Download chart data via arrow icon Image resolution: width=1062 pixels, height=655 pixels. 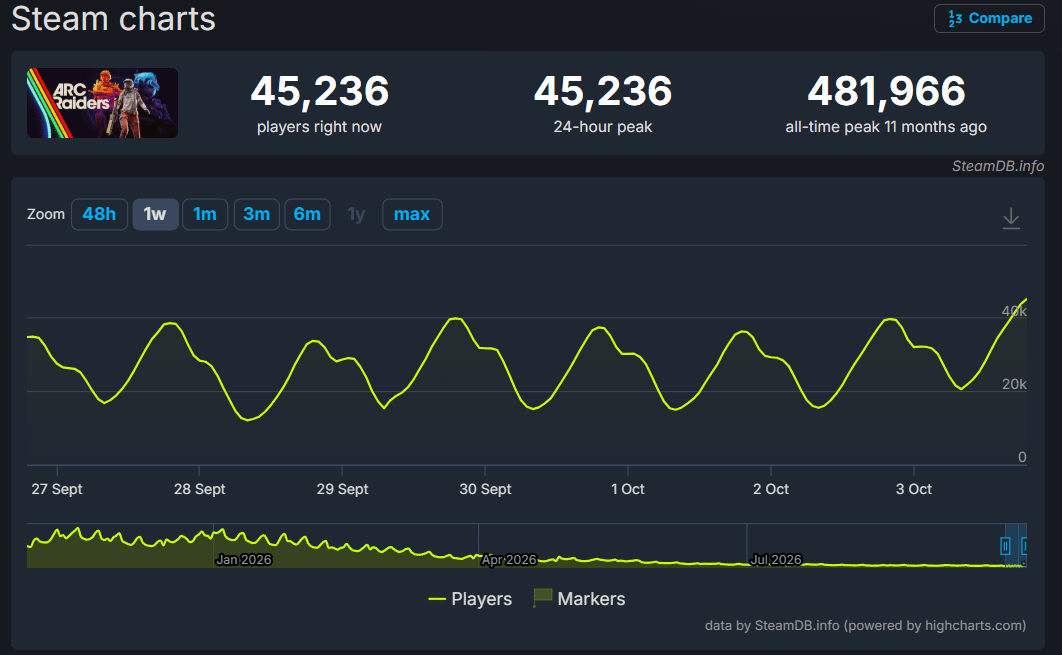click(1011, 218)
